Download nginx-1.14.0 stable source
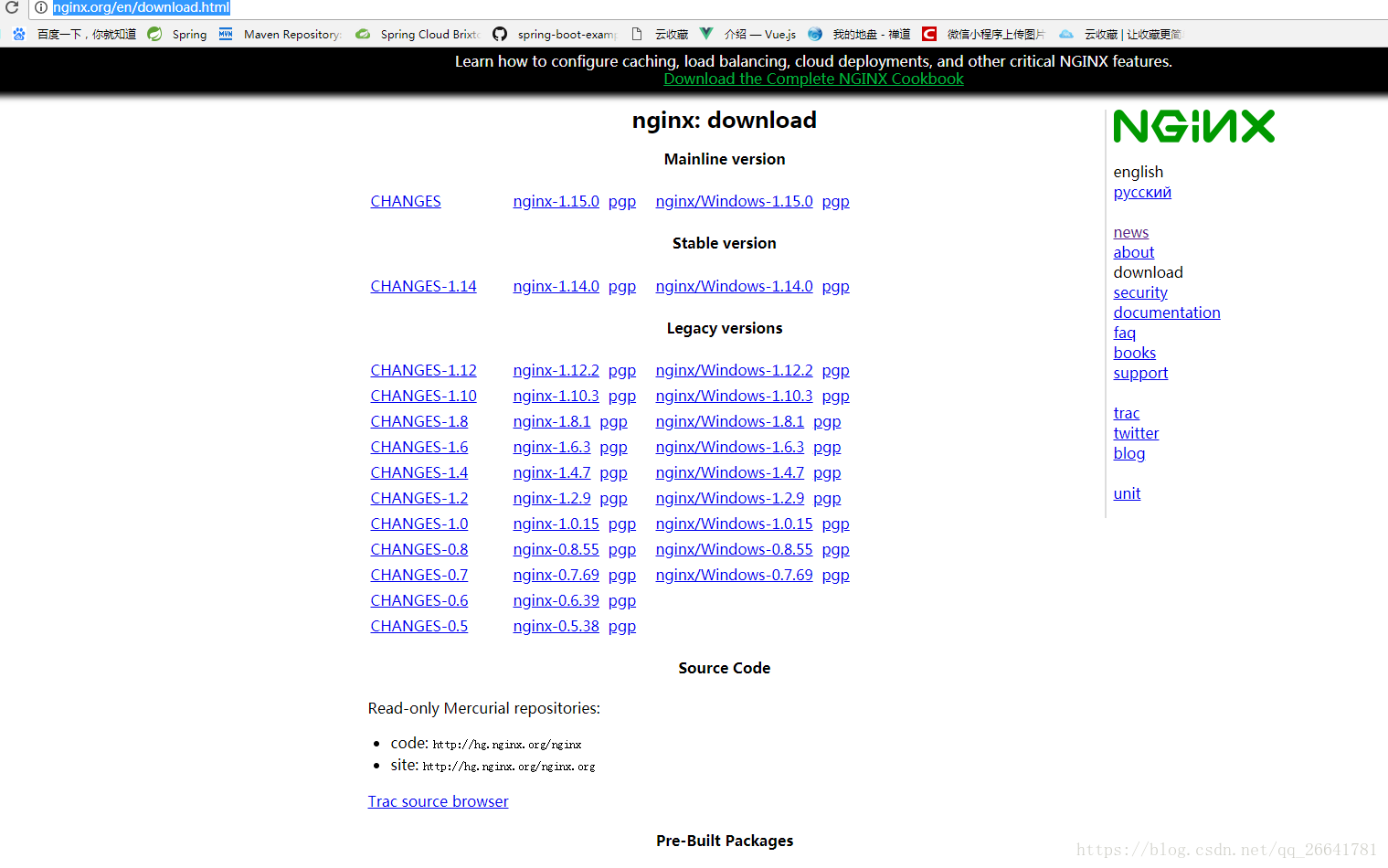This screenshot has width=1388, height=868. coord(556,286)
